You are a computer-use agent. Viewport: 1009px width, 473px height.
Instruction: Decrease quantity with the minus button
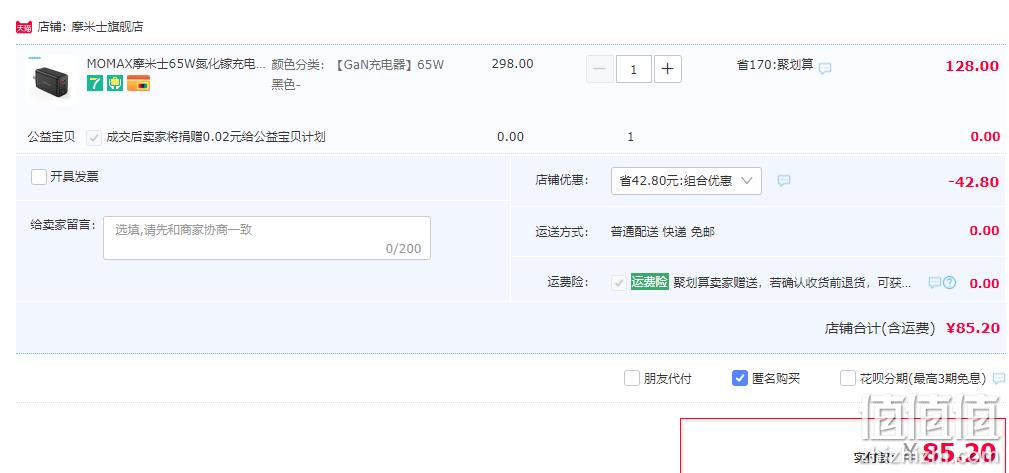pyautogui.click(x=600, y=69)
